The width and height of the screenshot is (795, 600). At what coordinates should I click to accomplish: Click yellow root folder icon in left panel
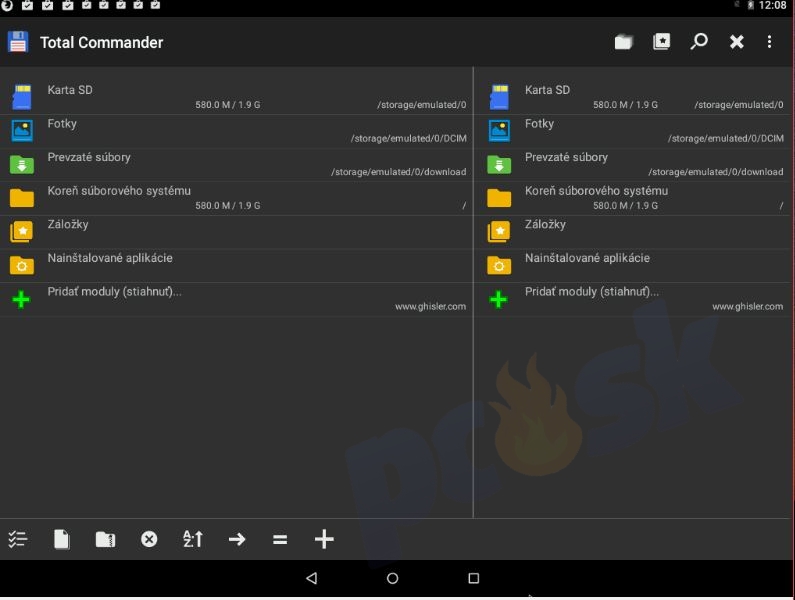click(22, 198)
